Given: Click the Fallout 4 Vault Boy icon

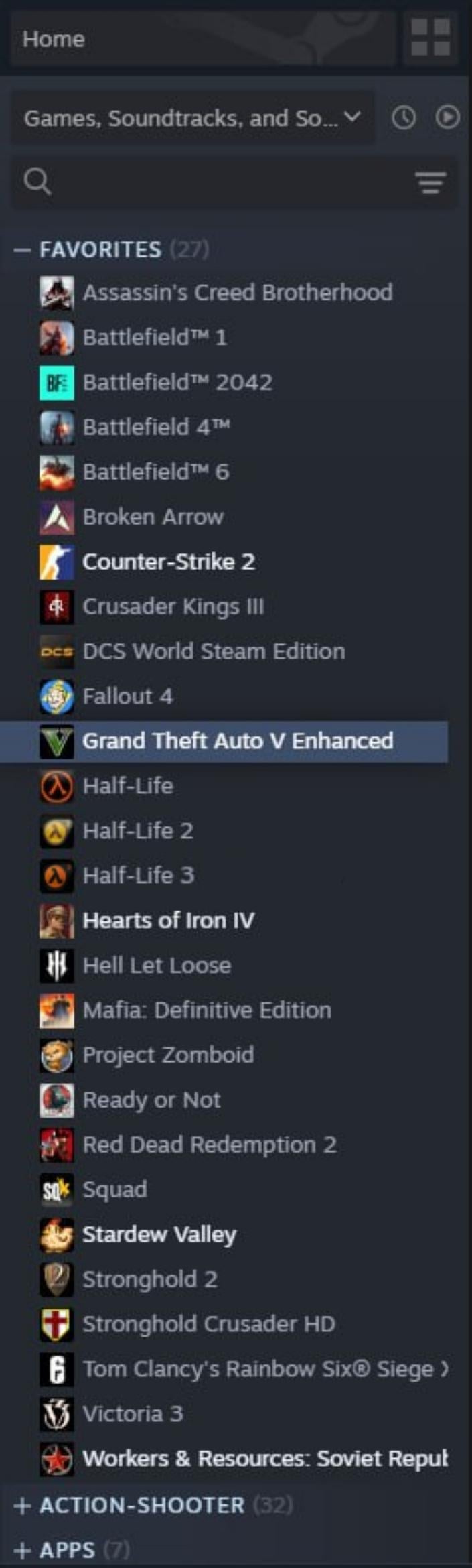Looking at the screenshot, I should point(57,696).
